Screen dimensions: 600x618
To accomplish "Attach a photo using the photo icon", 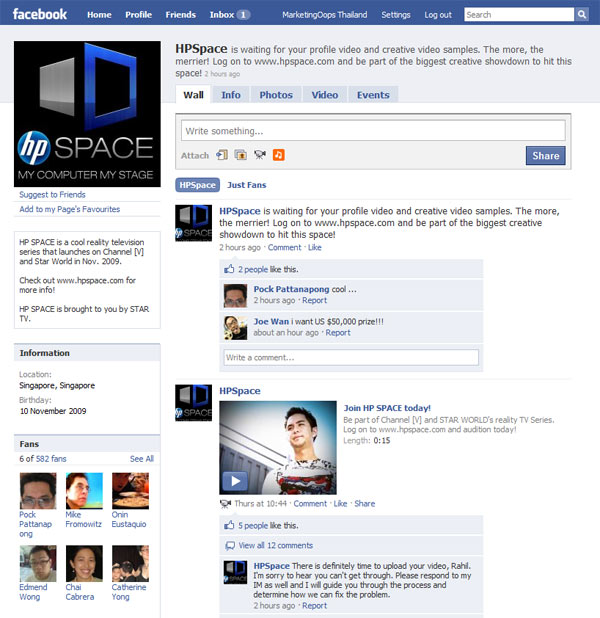I will pyautogui.click(x=240, y=155).
